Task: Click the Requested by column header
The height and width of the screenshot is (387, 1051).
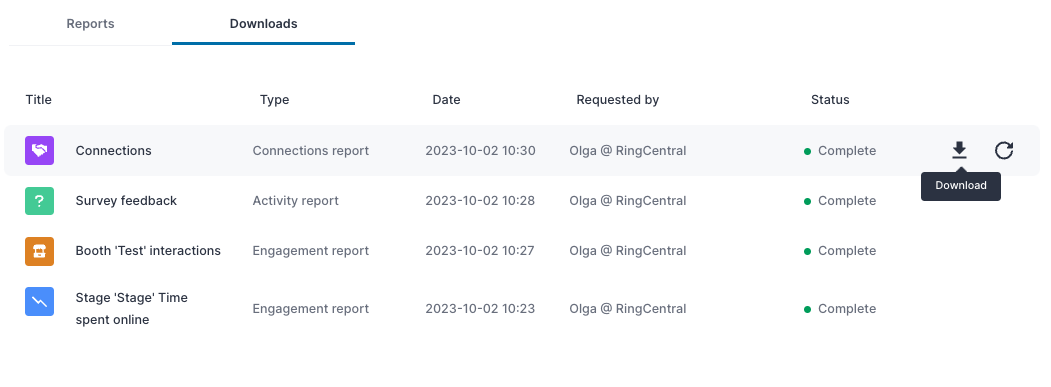Action: click(x=617, y=99)
